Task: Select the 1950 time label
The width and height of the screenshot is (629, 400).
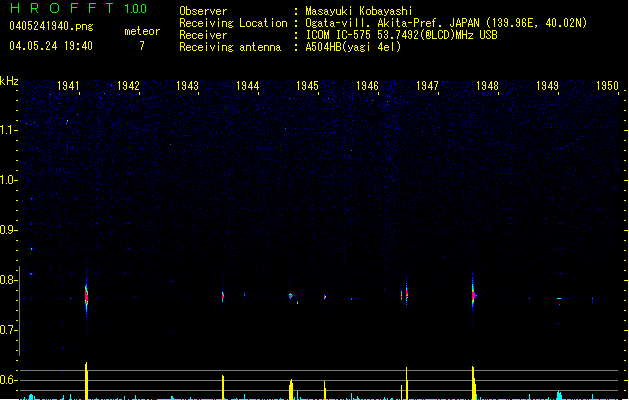Action: [607, 86]
